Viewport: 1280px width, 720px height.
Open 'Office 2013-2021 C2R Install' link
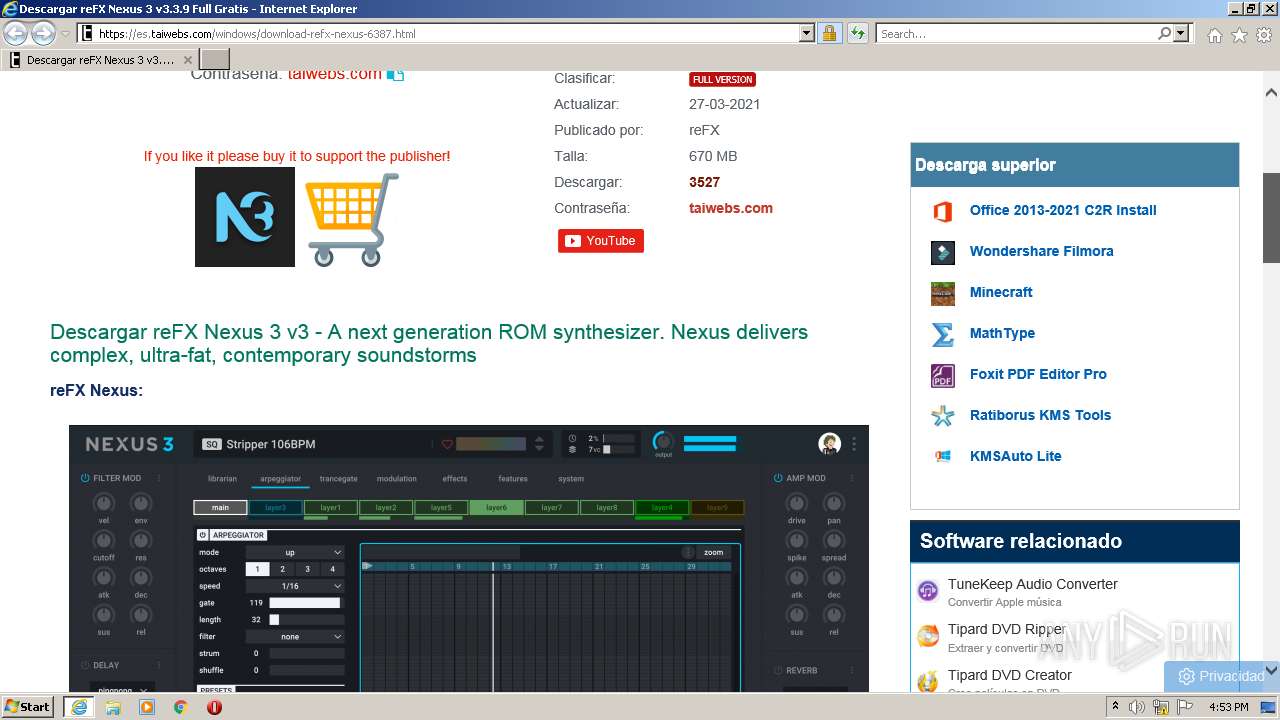[x=1063, y=210]
